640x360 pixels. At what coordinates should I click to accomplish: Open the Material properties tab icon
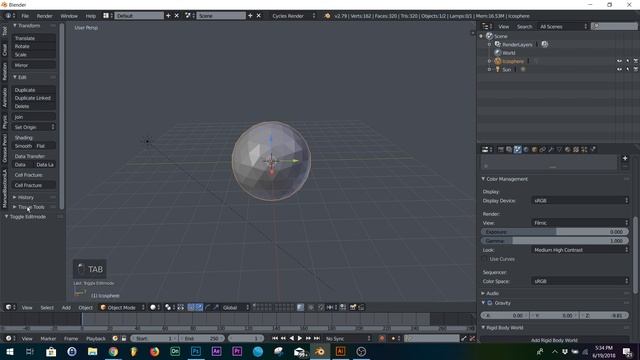tap(568, 149)
